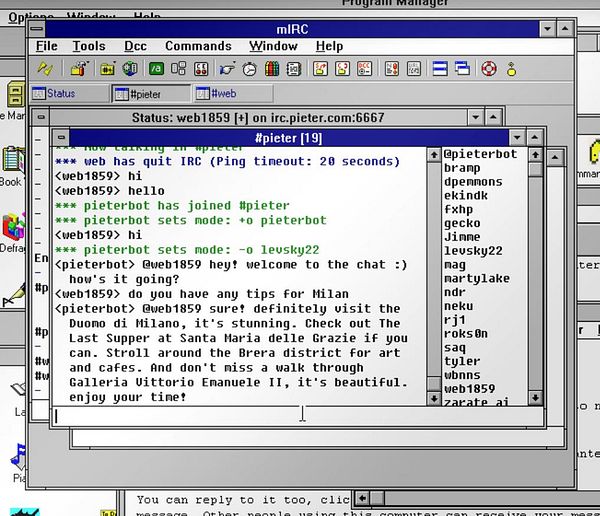Open the Help menu in mIRC
This screenshot has width=600, height=516.
(x=329, y=46)
